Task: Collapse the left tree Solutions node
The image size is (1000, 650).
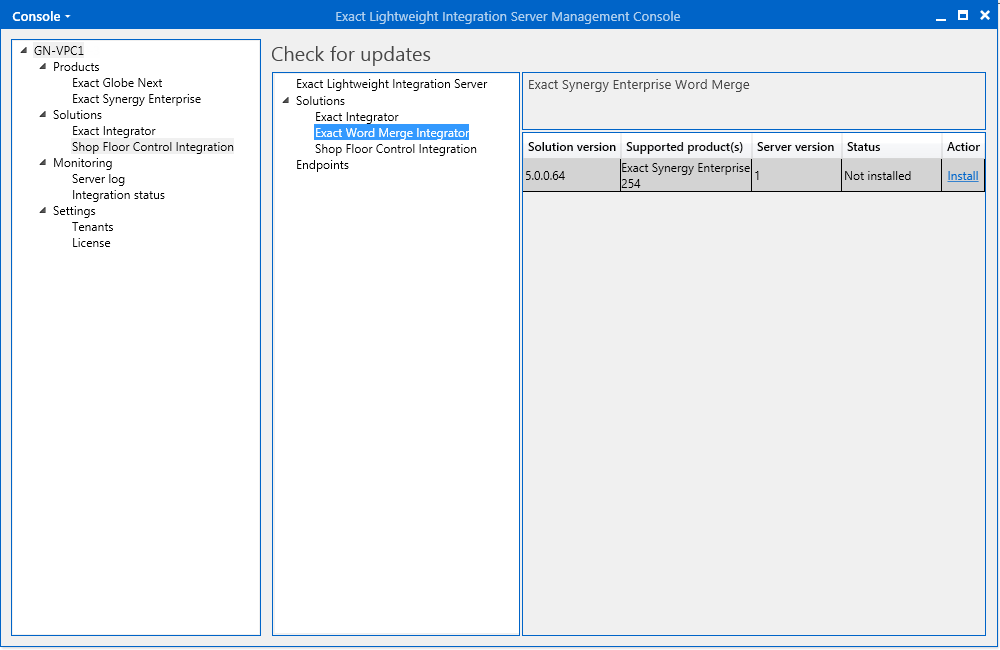Action: (x=43, y=114)
